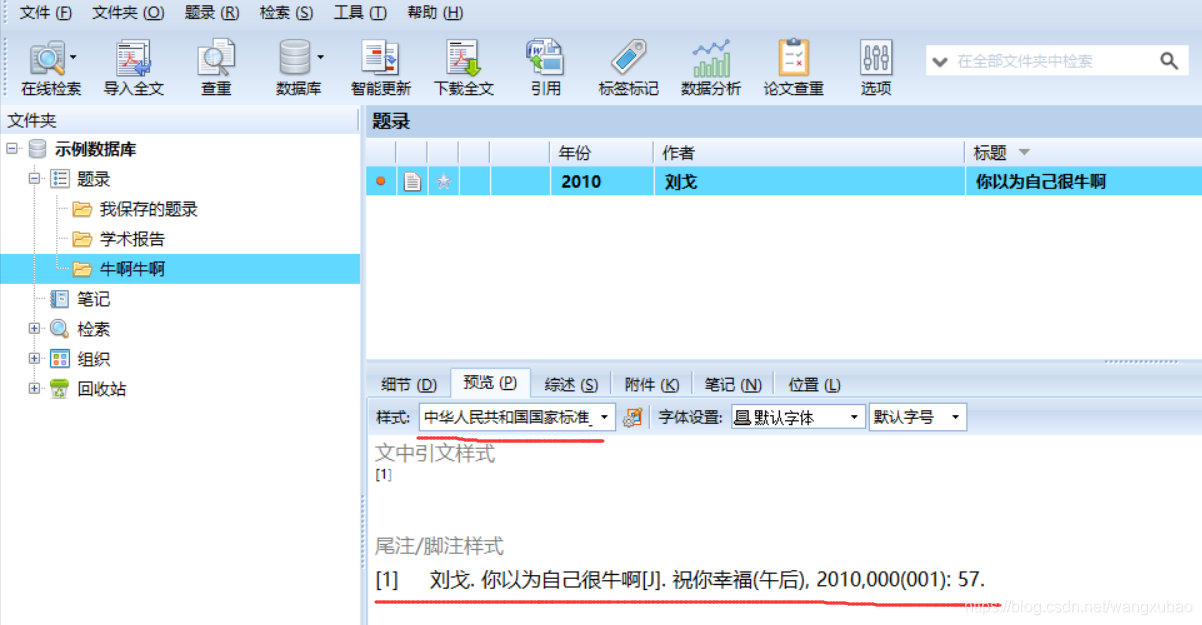The width and height of the screenshot is (1202, 625).
Task: Open the 引用 citation tool
Action: pos(545,68)
